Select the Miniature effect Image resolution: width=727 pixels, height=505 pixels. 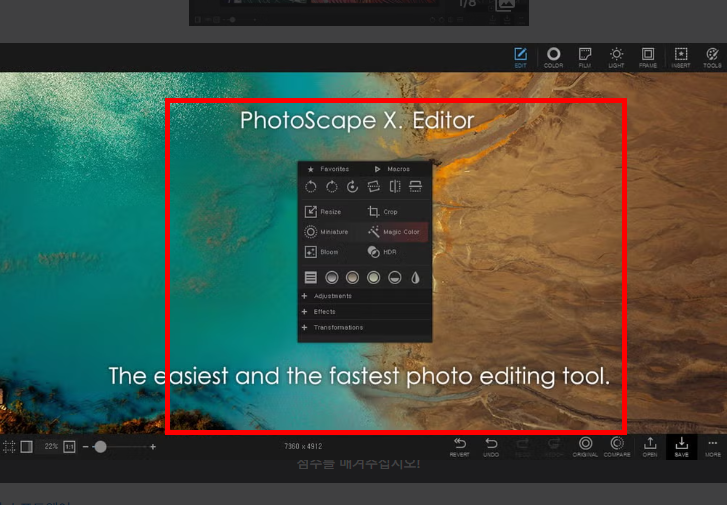click(326, 231)
